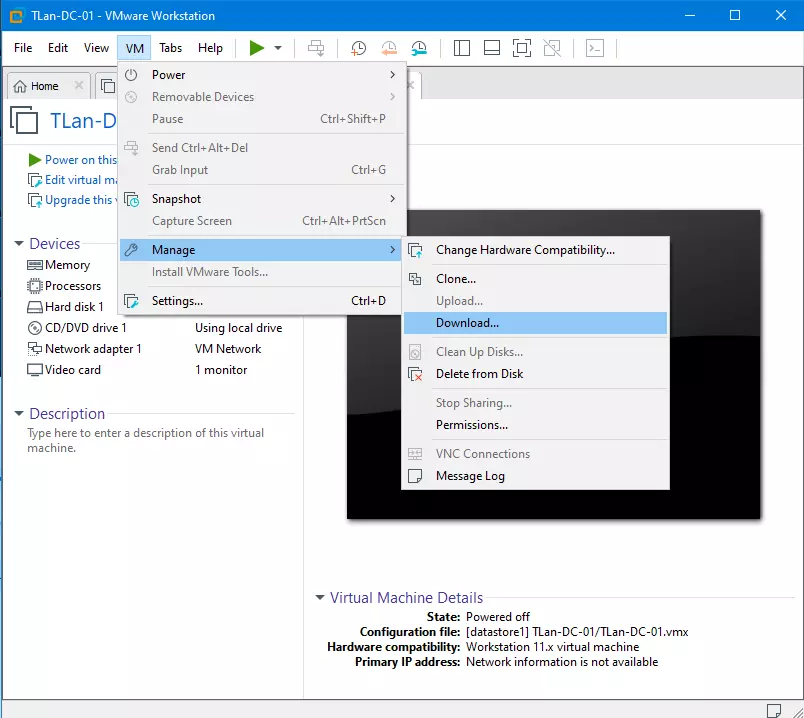The height and width of the screenshot is (718, 804).
Task: Click Power on this virtual machine link
Action: [81, 160]
